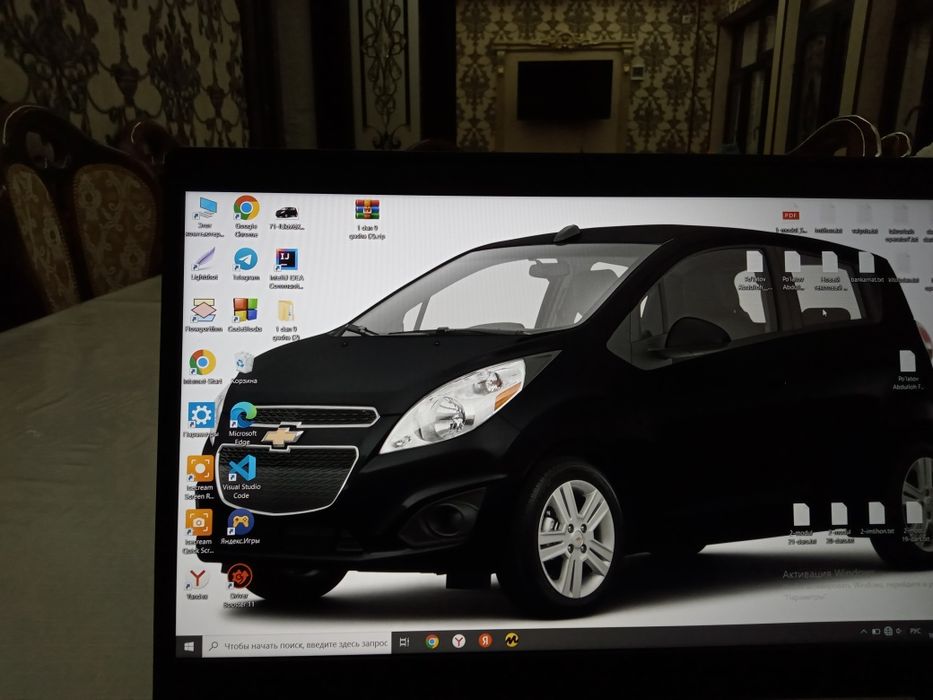Open the yellow round taskbar app icon
The image size is (933, 700).
512,640
